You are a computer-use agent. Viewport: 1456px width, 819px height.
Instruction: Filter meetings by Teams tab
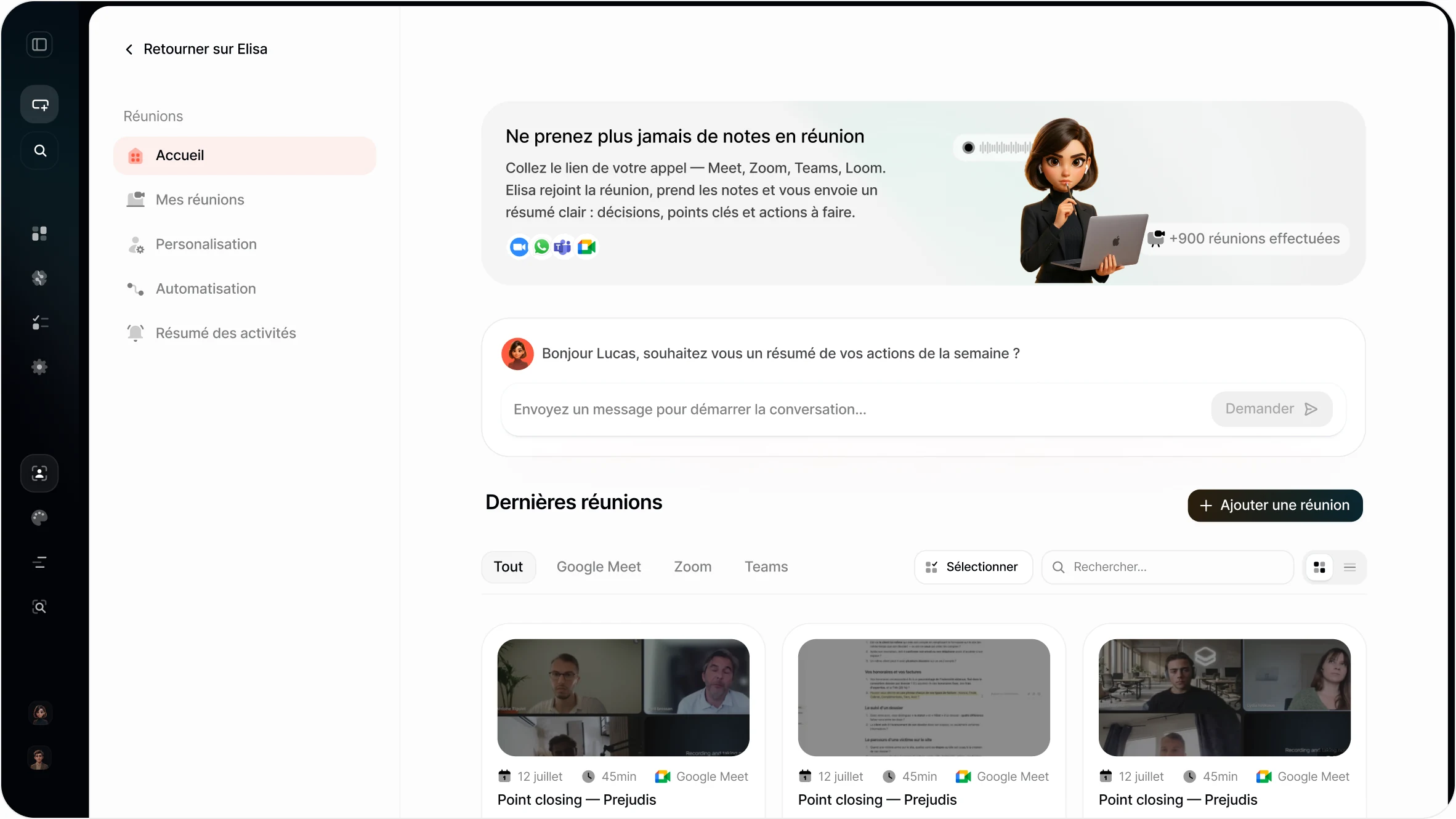pyautogui.click(x=766, y=567)
